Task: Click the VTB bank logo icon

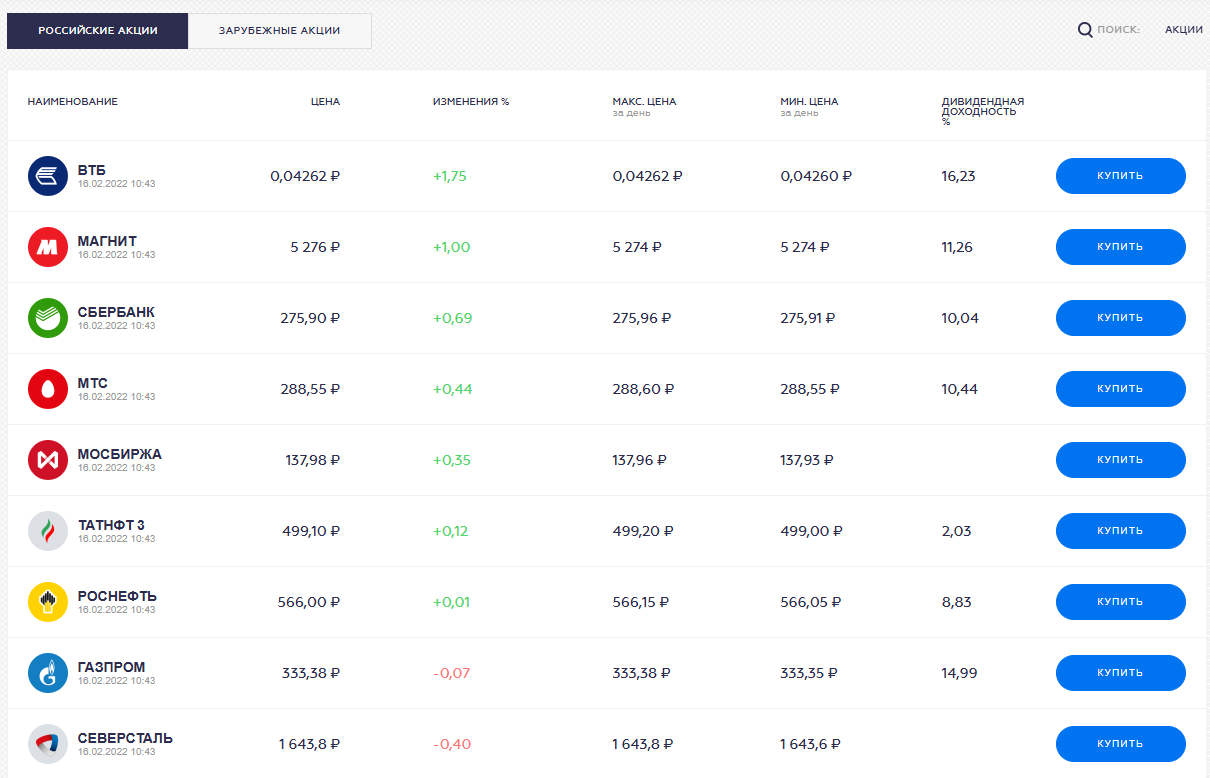Action: 48,176
